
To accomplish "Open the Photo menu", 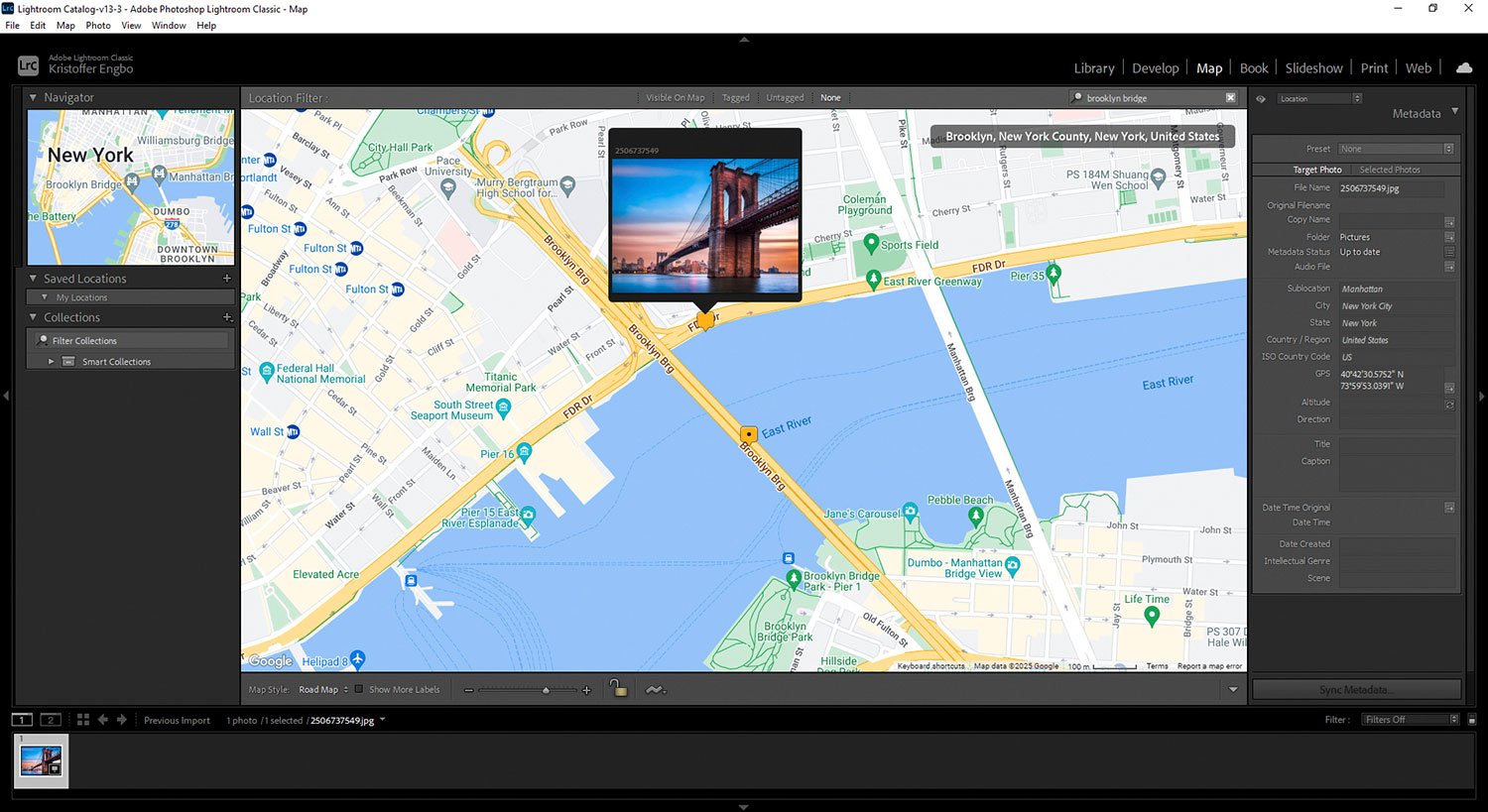I will tap(98, 26).
